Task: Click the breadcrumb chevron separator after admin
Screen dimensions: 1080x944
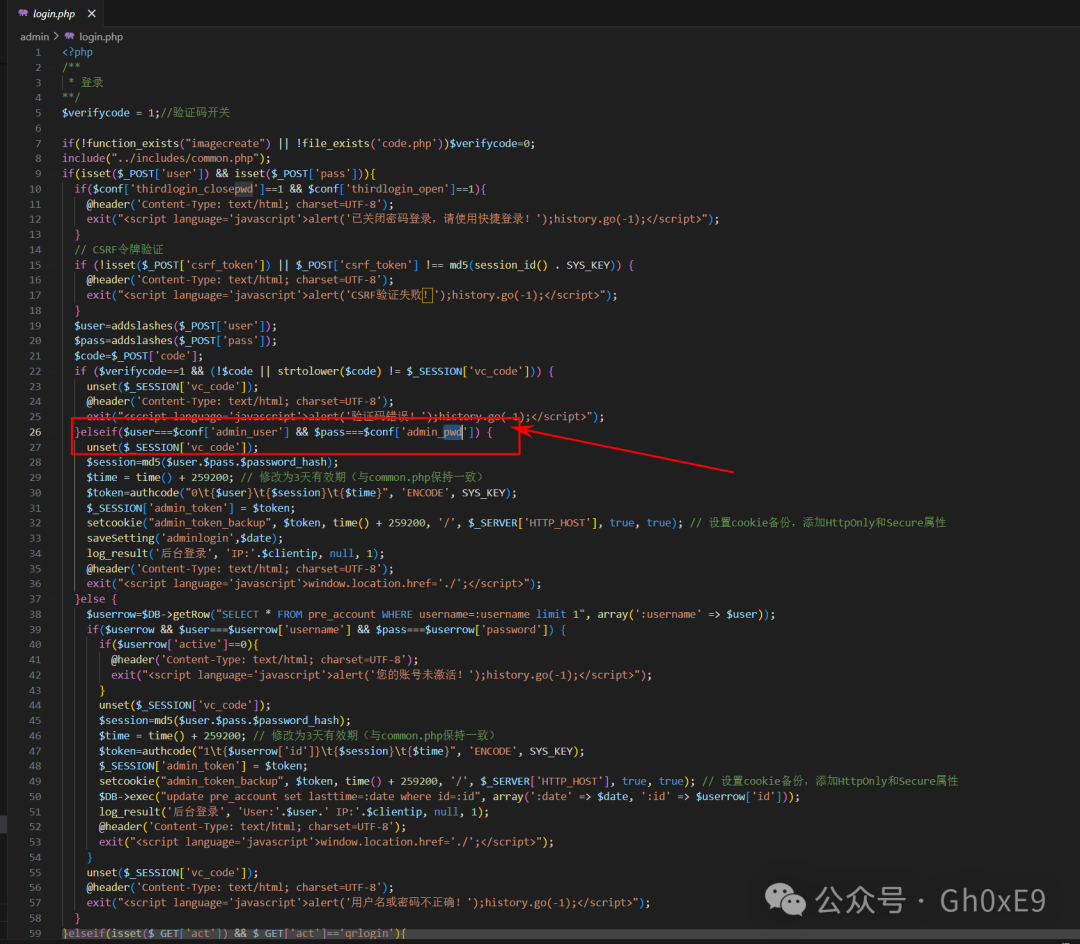Action: coord(56,36)
